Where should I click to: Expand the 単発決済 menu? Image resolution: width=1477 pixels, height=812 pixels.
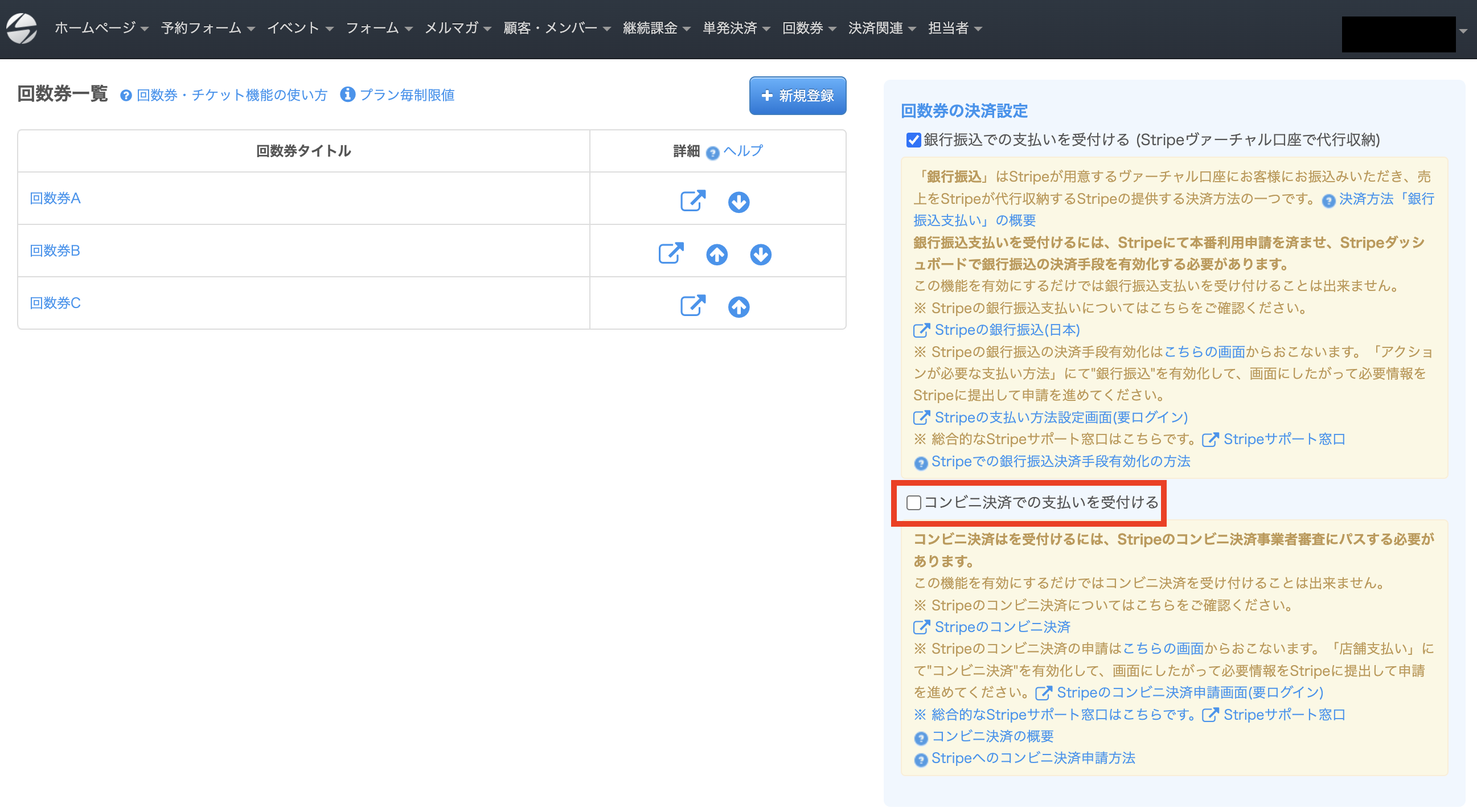click(x=736, y=27)
